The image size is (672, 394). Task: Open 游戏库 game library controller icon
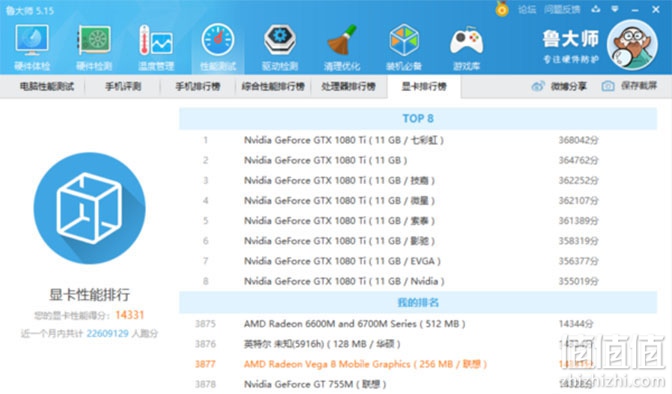click(466, 41)
